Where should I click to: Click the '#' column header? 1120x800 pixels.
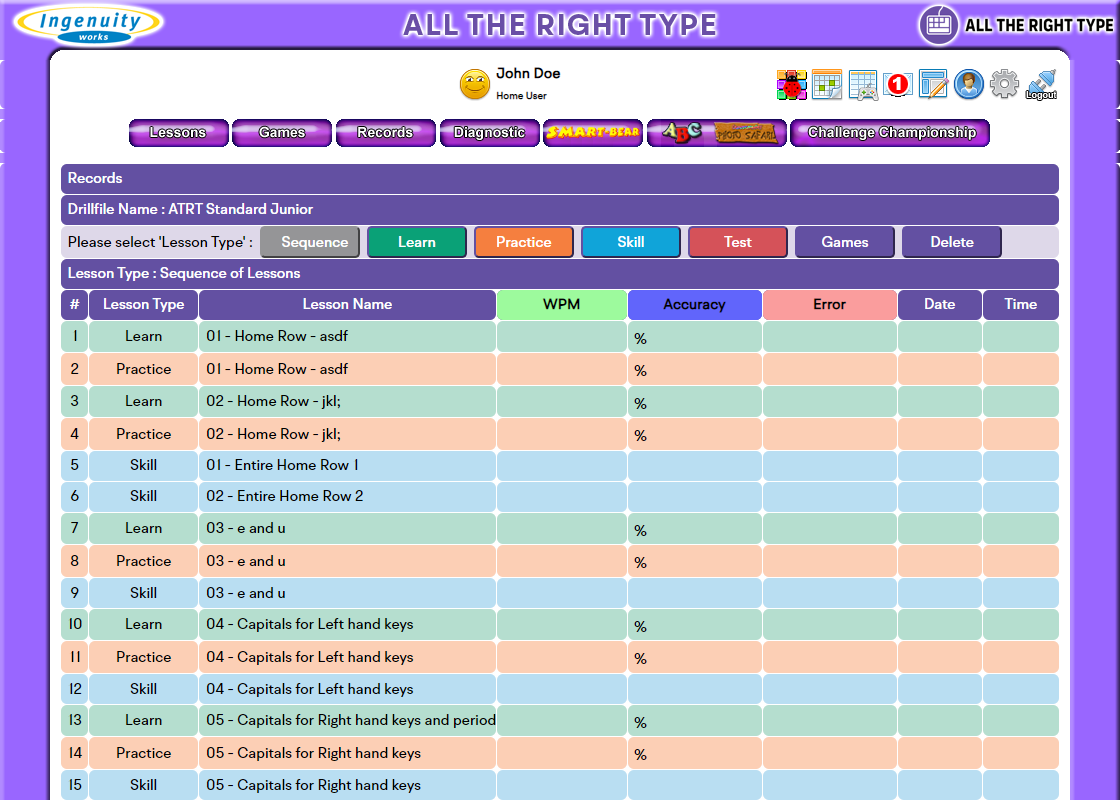pyautogui.click(x=75, y=304)
